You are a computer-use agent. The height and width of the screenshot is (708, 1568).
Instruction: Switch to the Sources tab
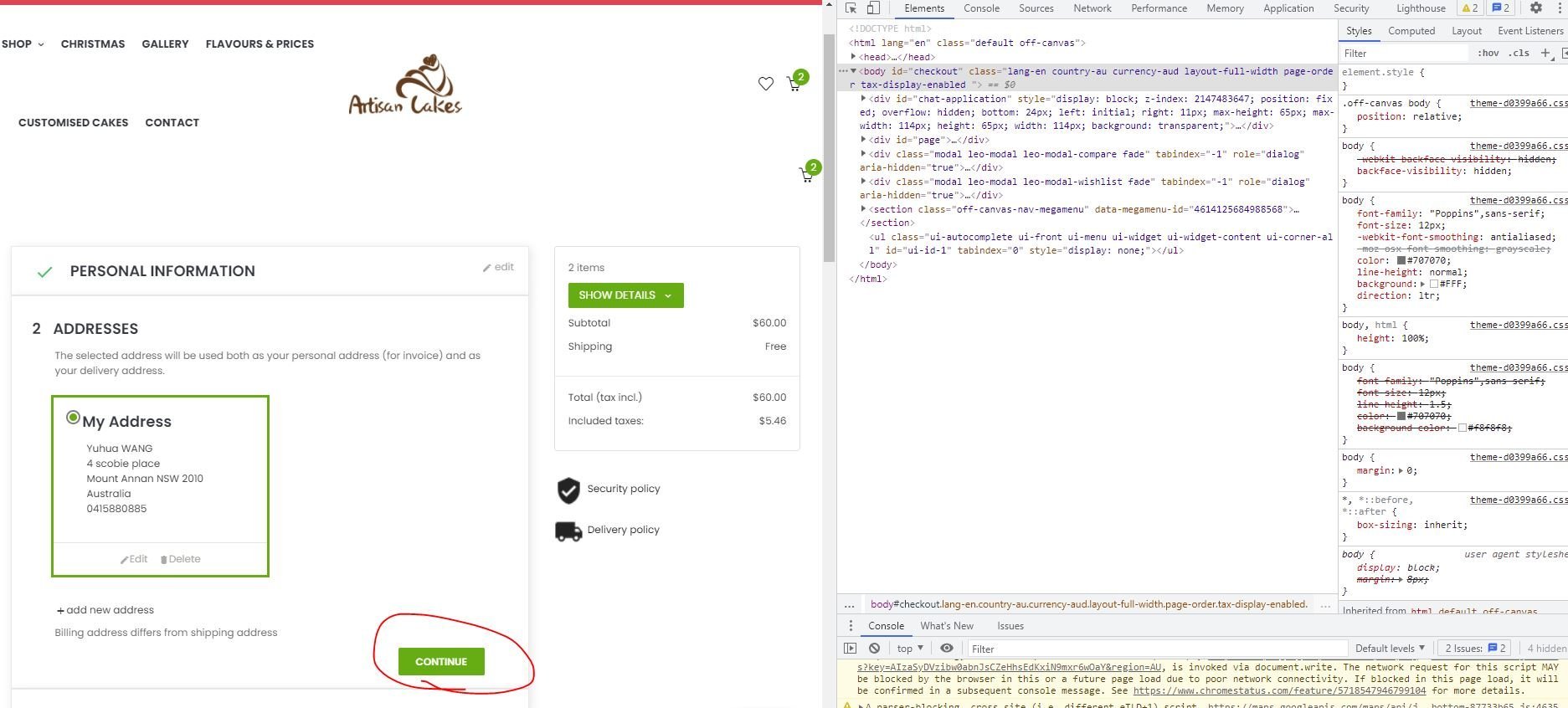pos(1036,8)
